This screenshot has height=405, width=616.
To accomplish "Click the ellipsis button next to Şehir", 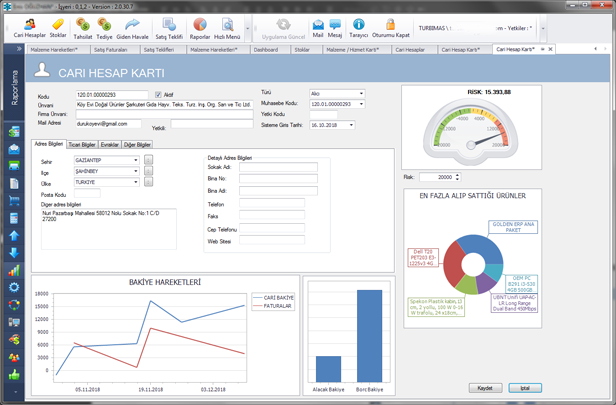I will click(148, 160).
